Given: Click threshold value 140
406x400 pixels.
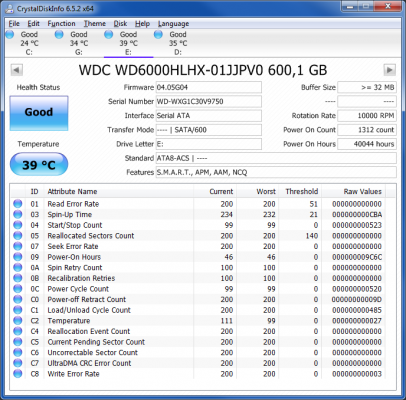Looking at the screenshot, I should [312, 236].
